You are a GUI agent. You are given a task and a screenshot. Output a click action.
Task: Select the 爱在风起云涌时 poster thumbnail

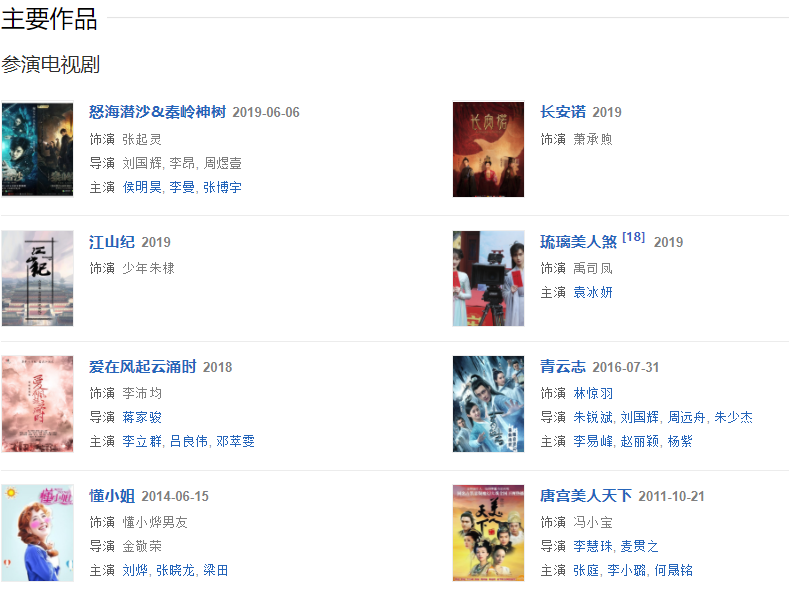click(x=37, y=404)
